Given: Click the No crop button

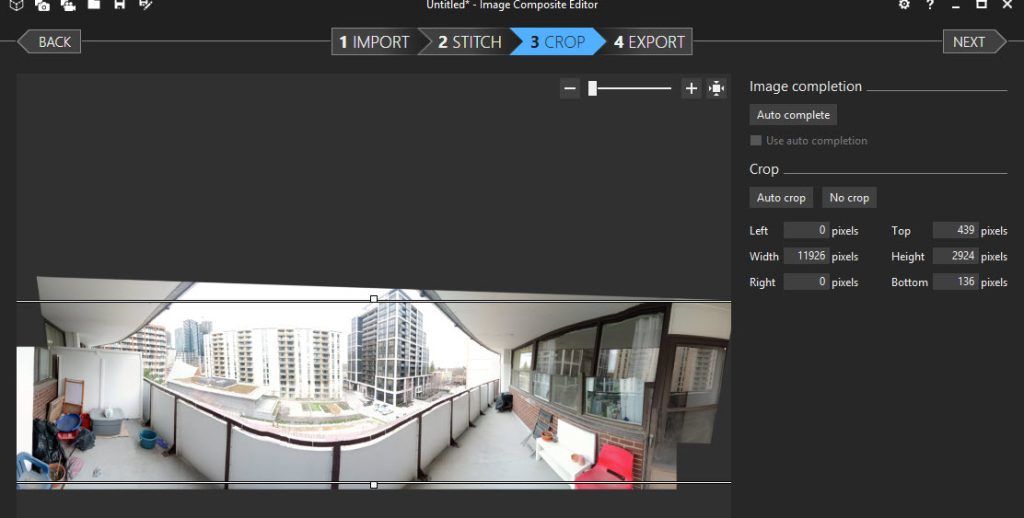Looking at the screenshot, I should (x=849, y=198).
